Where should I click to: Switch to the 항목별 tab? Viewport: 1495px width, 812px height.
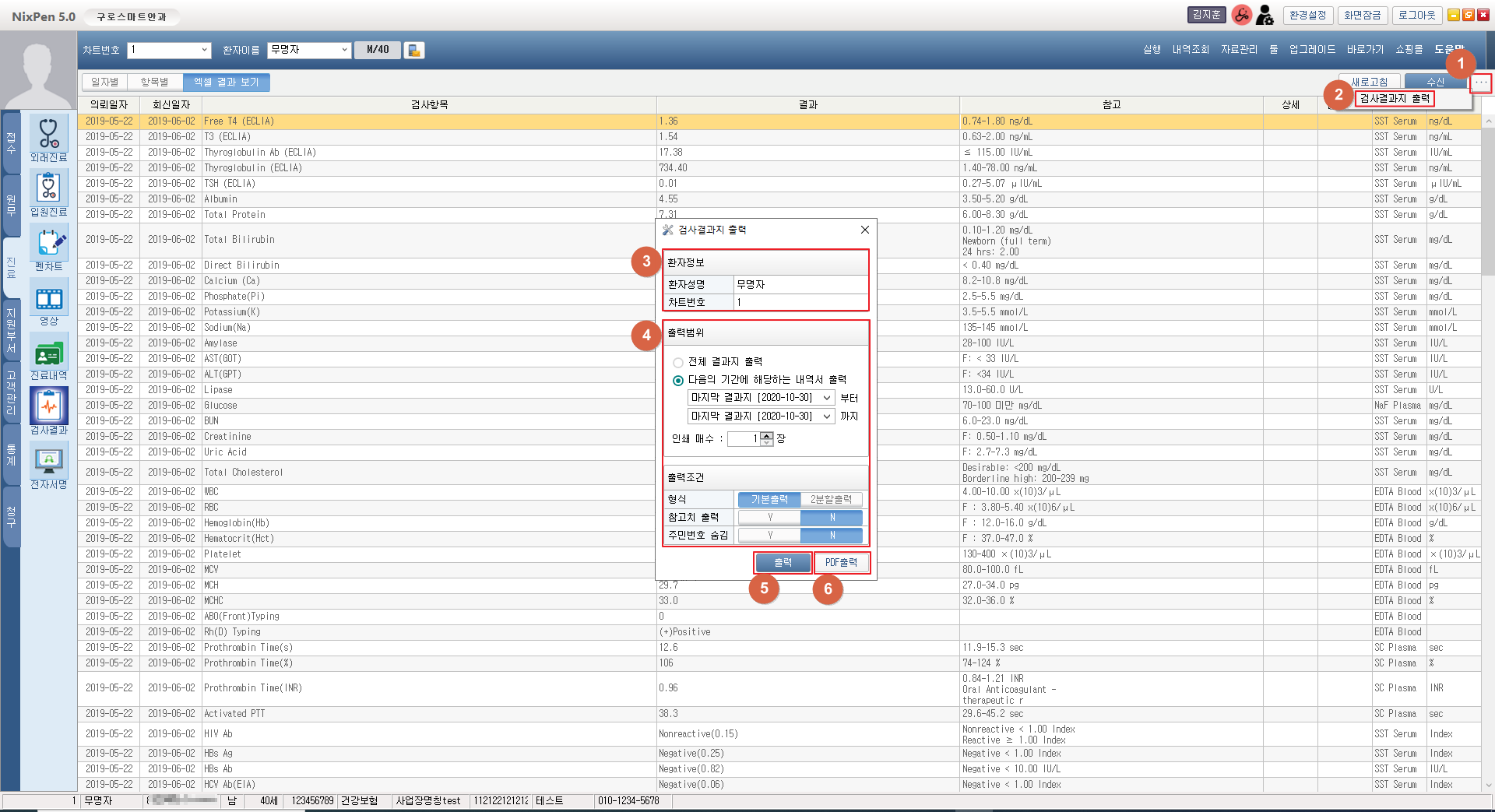154,83
